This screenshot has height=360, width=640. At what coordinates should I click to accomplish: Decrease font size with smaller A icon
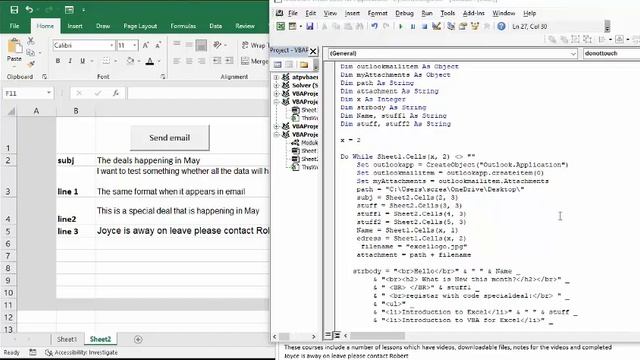(158, 45)
